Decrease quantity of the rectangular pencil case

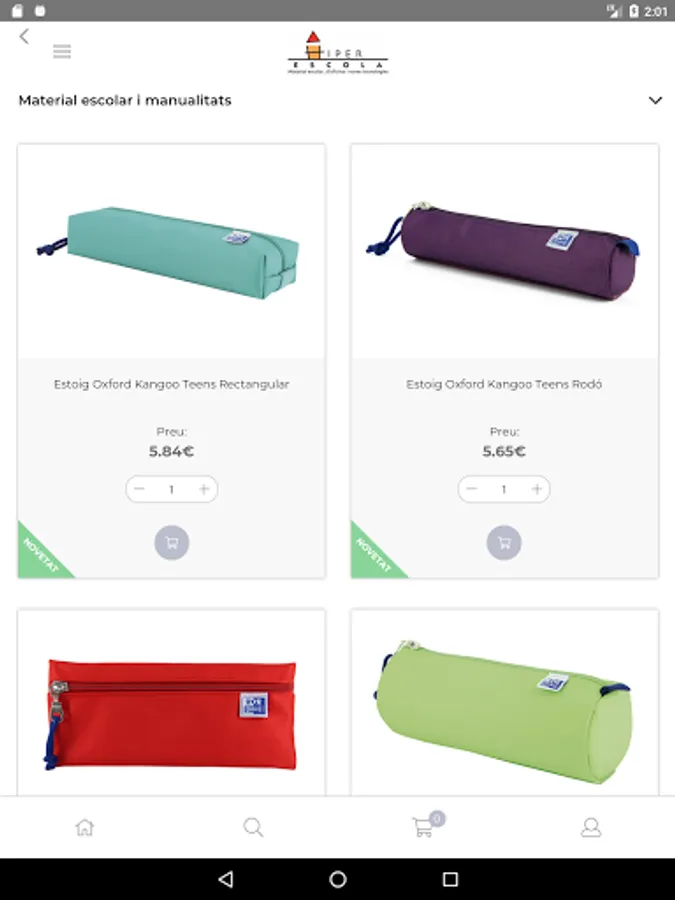coord(139,489)
